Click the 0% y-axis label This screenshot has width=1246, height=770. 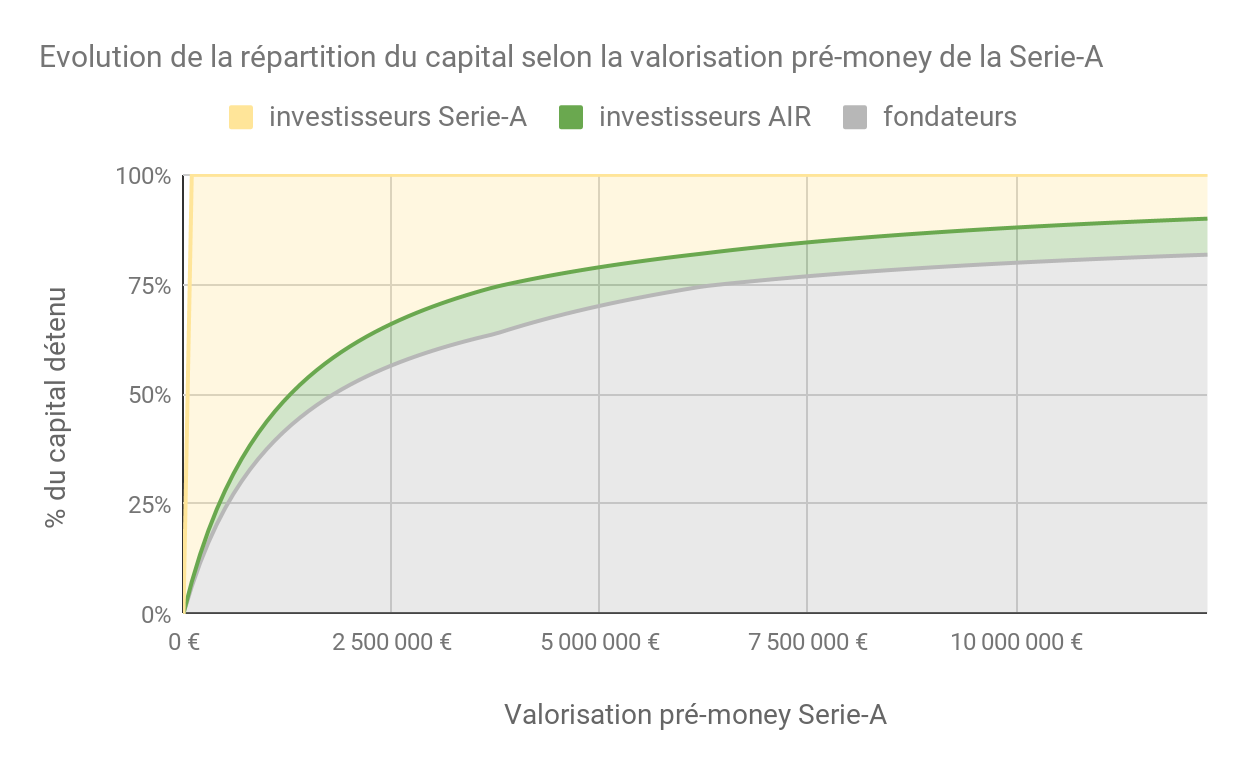[156, 614]
